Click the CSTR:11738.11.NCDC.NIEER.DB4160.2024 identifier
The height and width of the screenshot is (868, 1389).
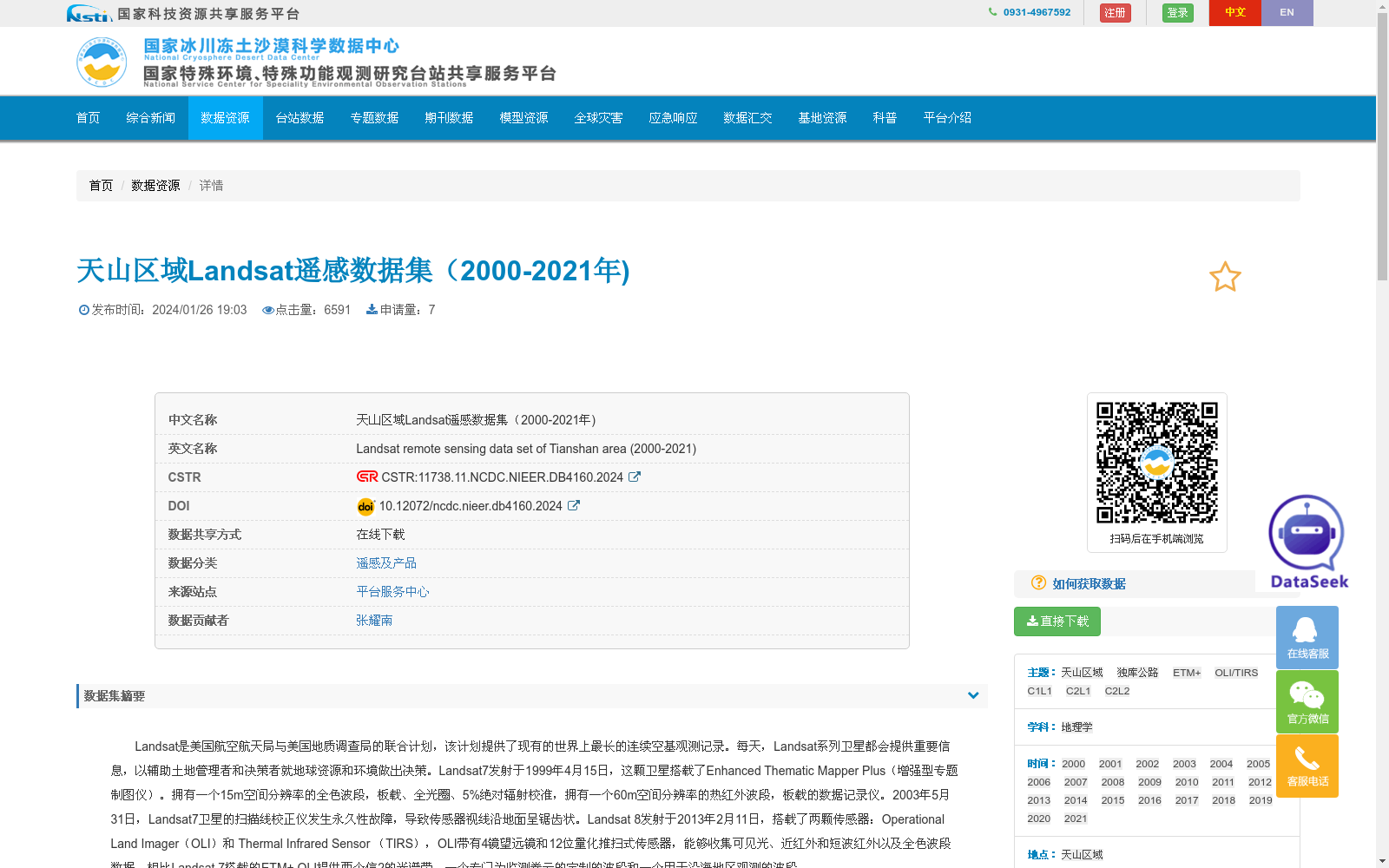tap(503, 477)
